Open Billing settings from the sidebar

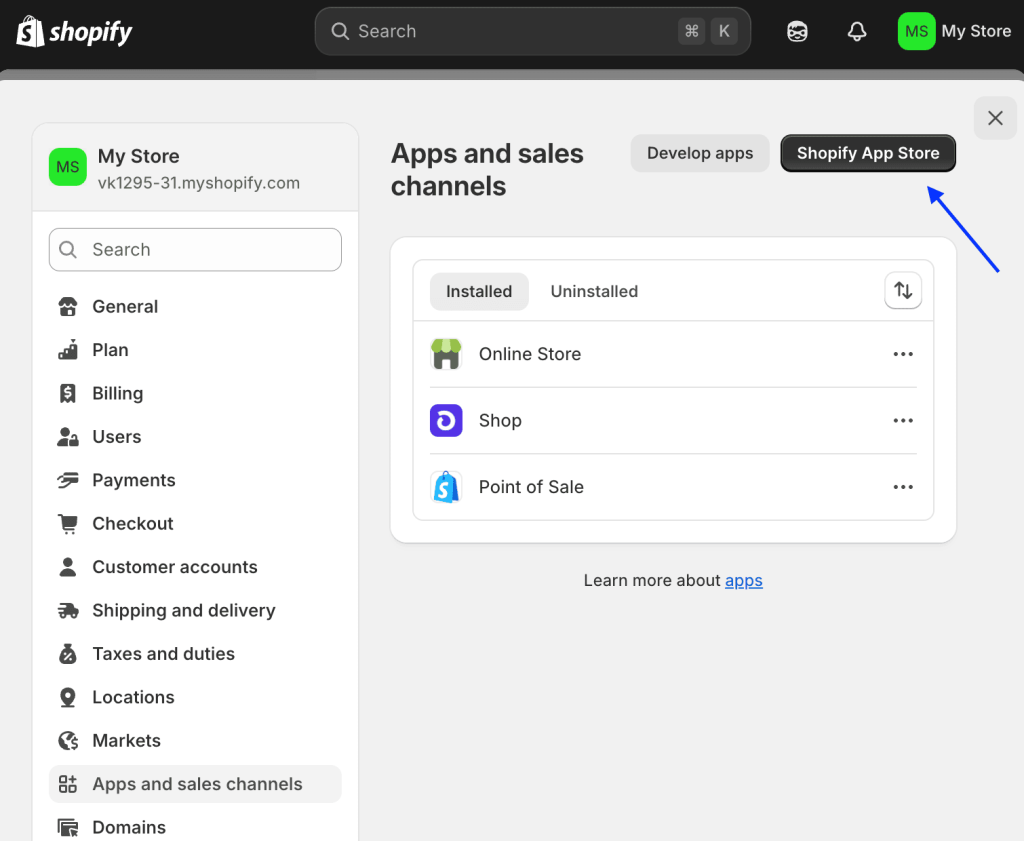pyautogui.click(x=117, y=394)
